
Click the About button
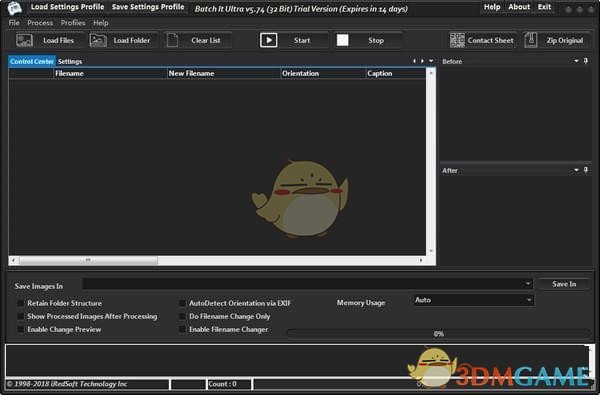click(519, 7)
